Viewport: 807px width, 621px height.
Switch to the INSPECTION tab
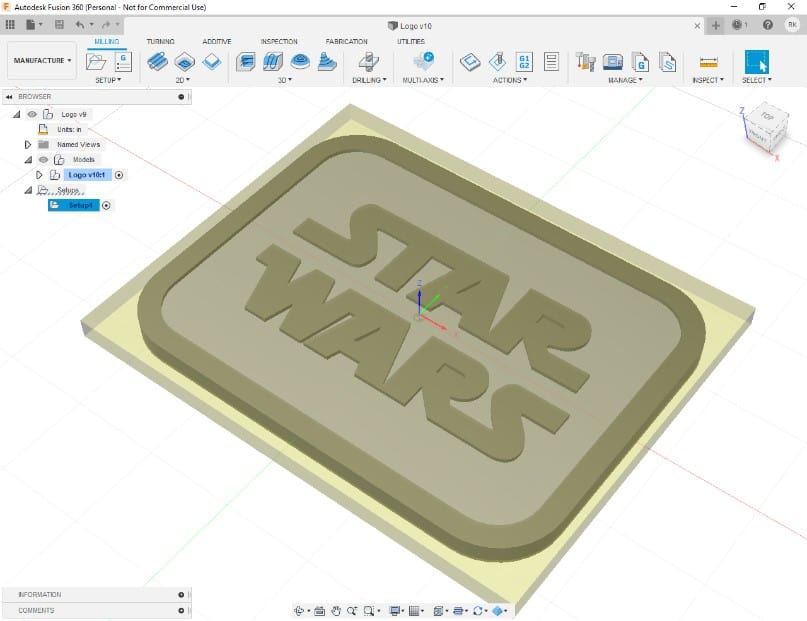pyautogui.click(x=279, y=41)
